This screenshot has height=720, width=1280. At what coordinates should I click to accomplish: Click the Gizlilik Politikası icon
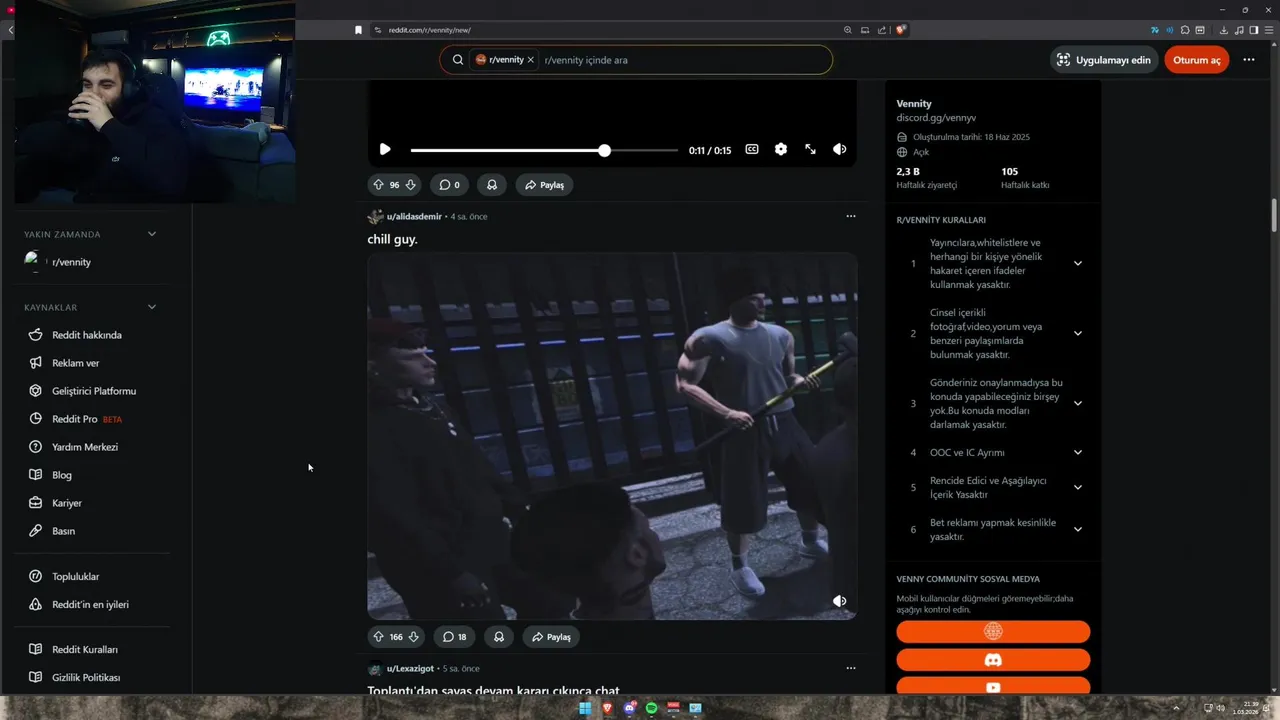[36, 678]
